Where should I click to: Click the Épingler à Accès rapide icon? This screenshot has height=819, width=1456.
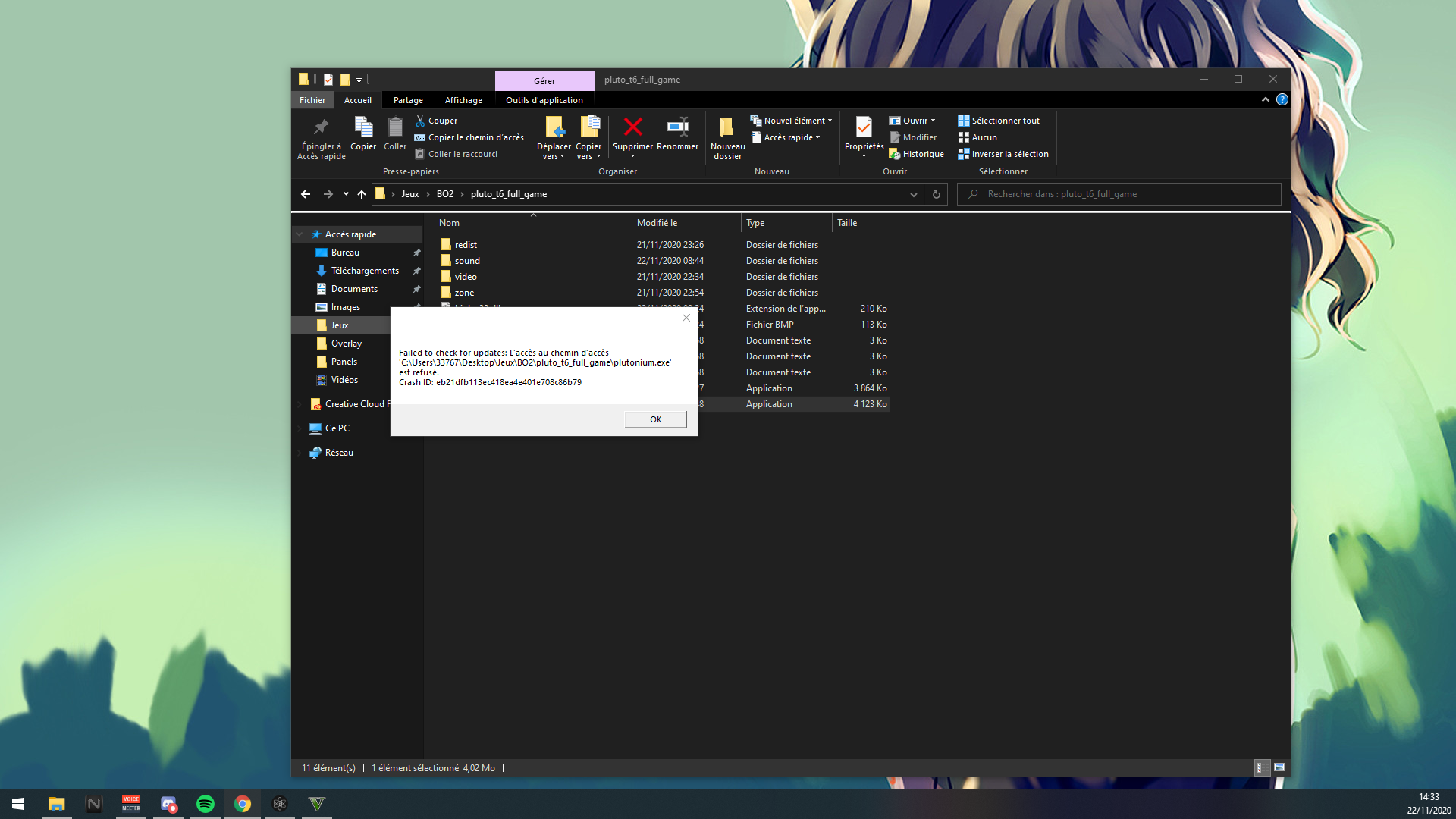click(322, 137)
